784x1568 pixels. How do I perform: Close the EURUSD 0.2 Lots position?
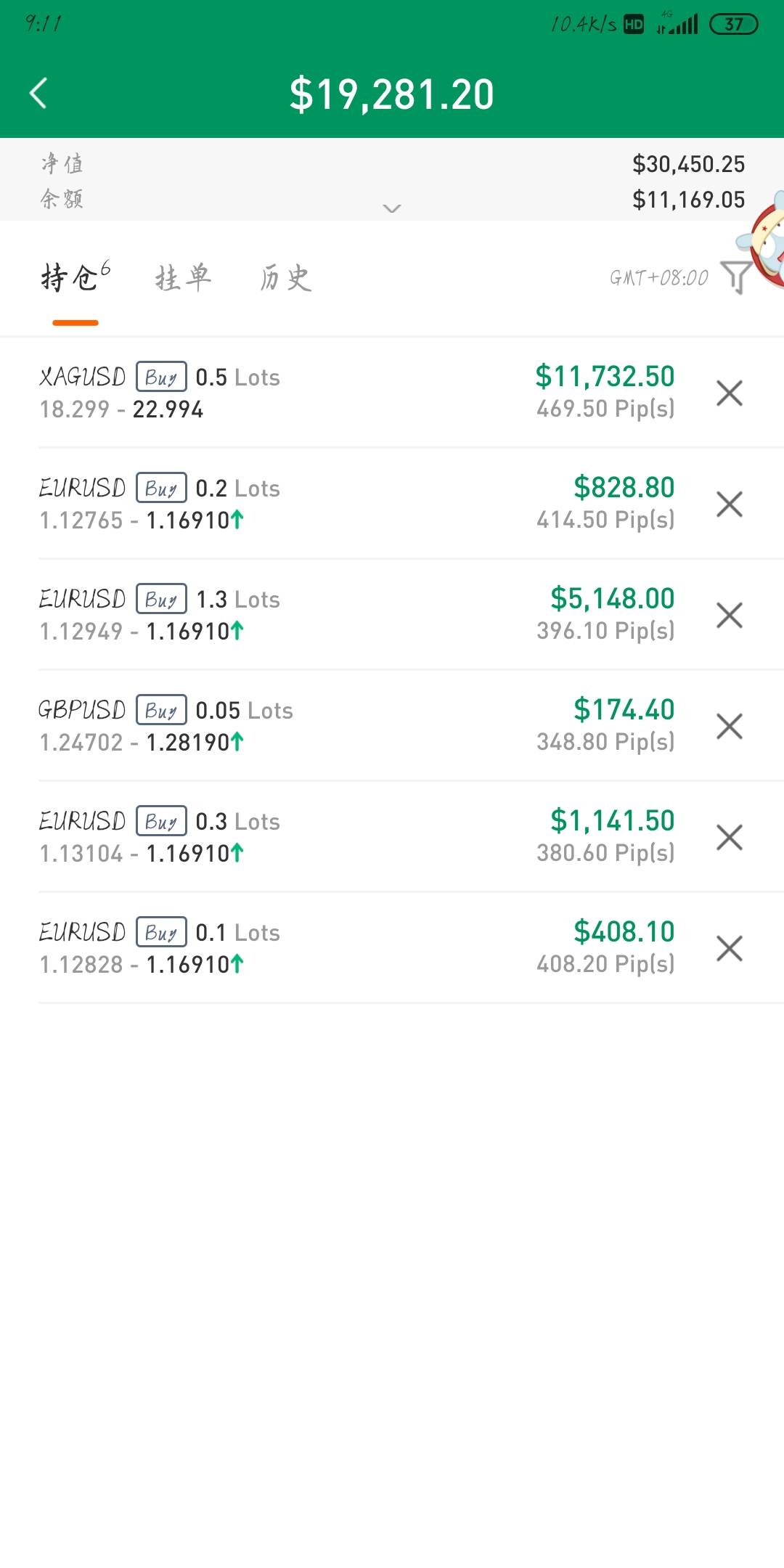click(x=729, y=504)
